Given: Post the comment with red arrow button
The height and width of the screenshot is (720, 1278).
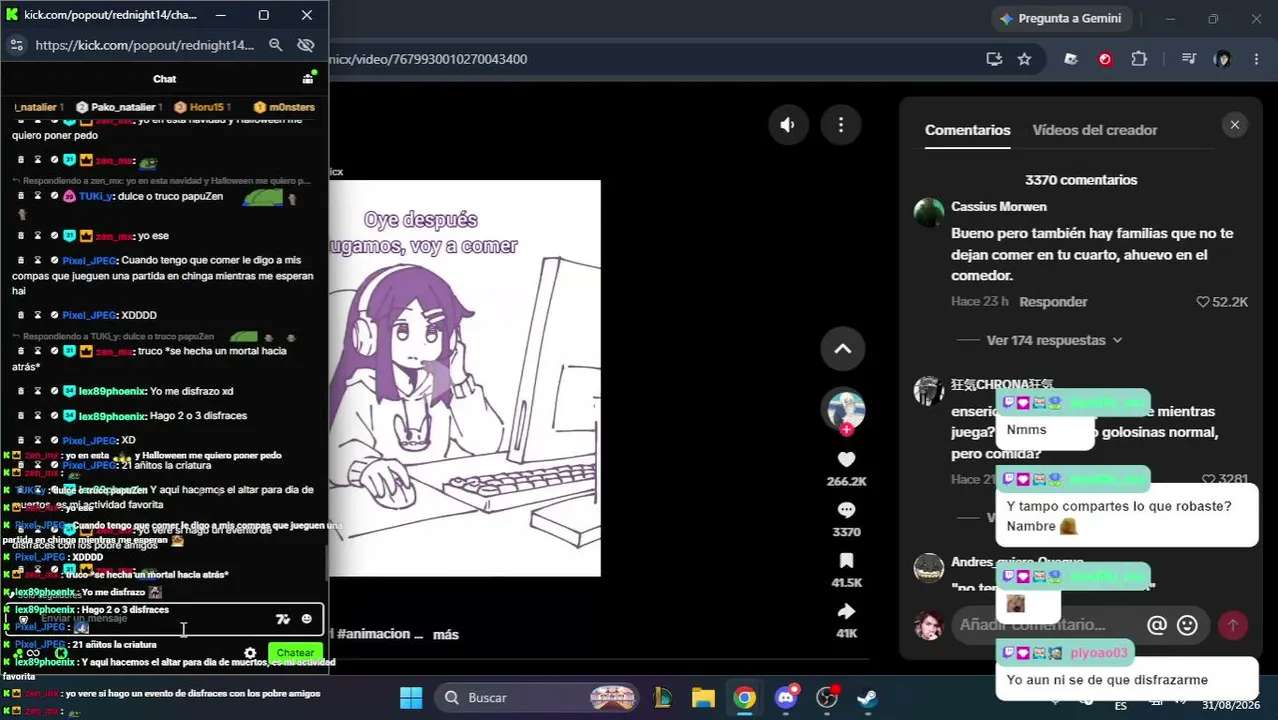Looking at the screenshot, I should (1233, 626).
